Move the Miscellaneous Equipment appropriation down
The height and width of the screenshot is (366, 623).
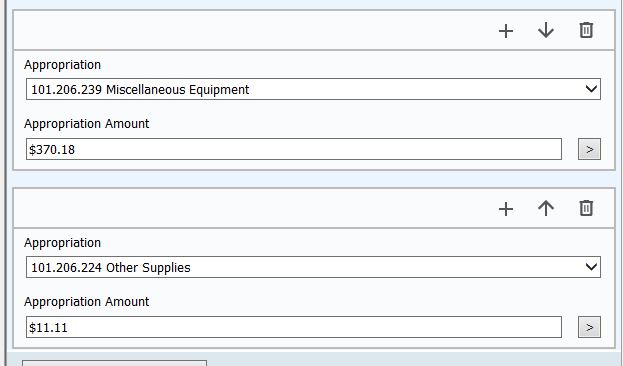546,30
